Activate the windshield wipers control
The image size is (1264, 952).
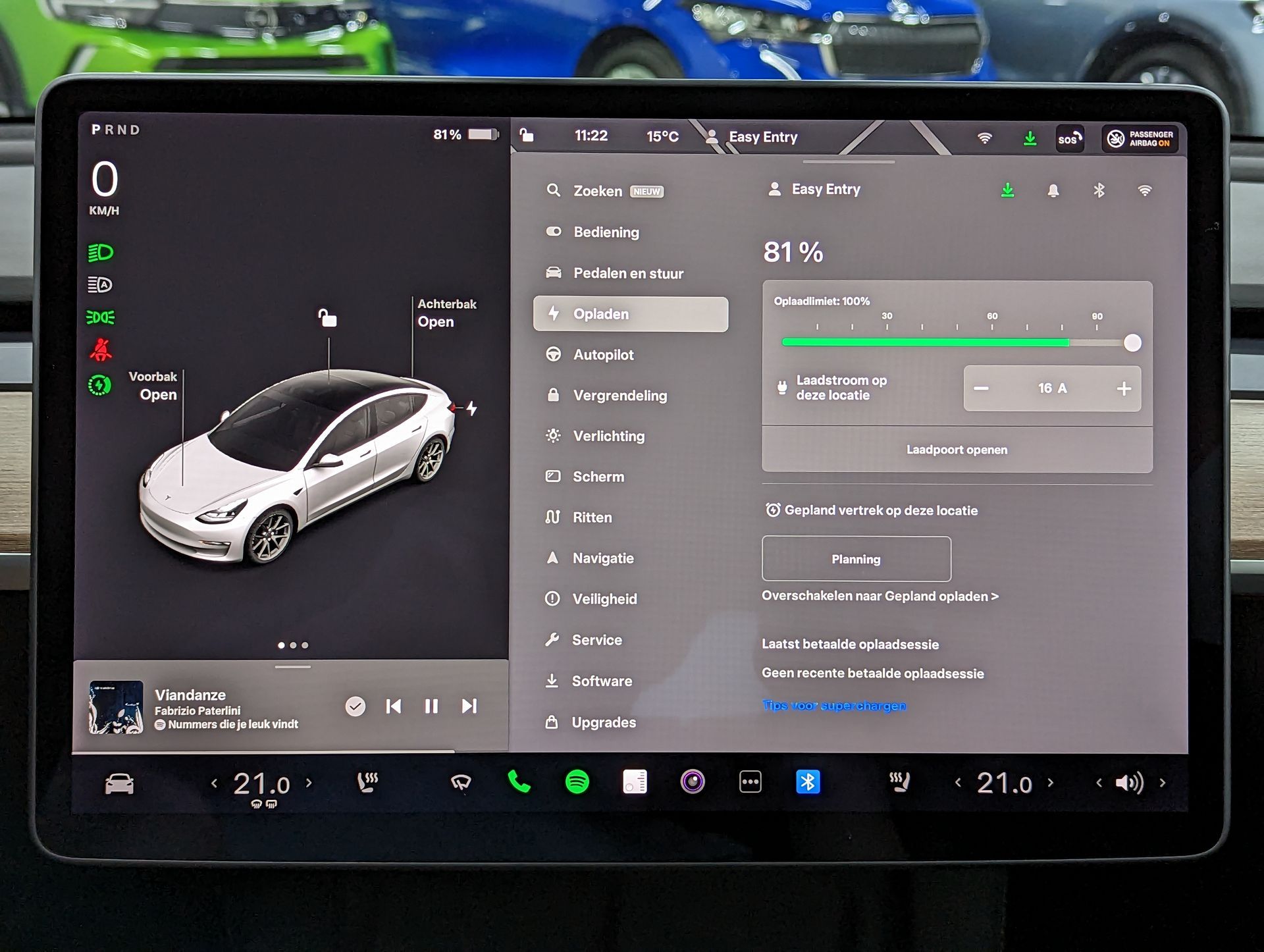[461, 782]
